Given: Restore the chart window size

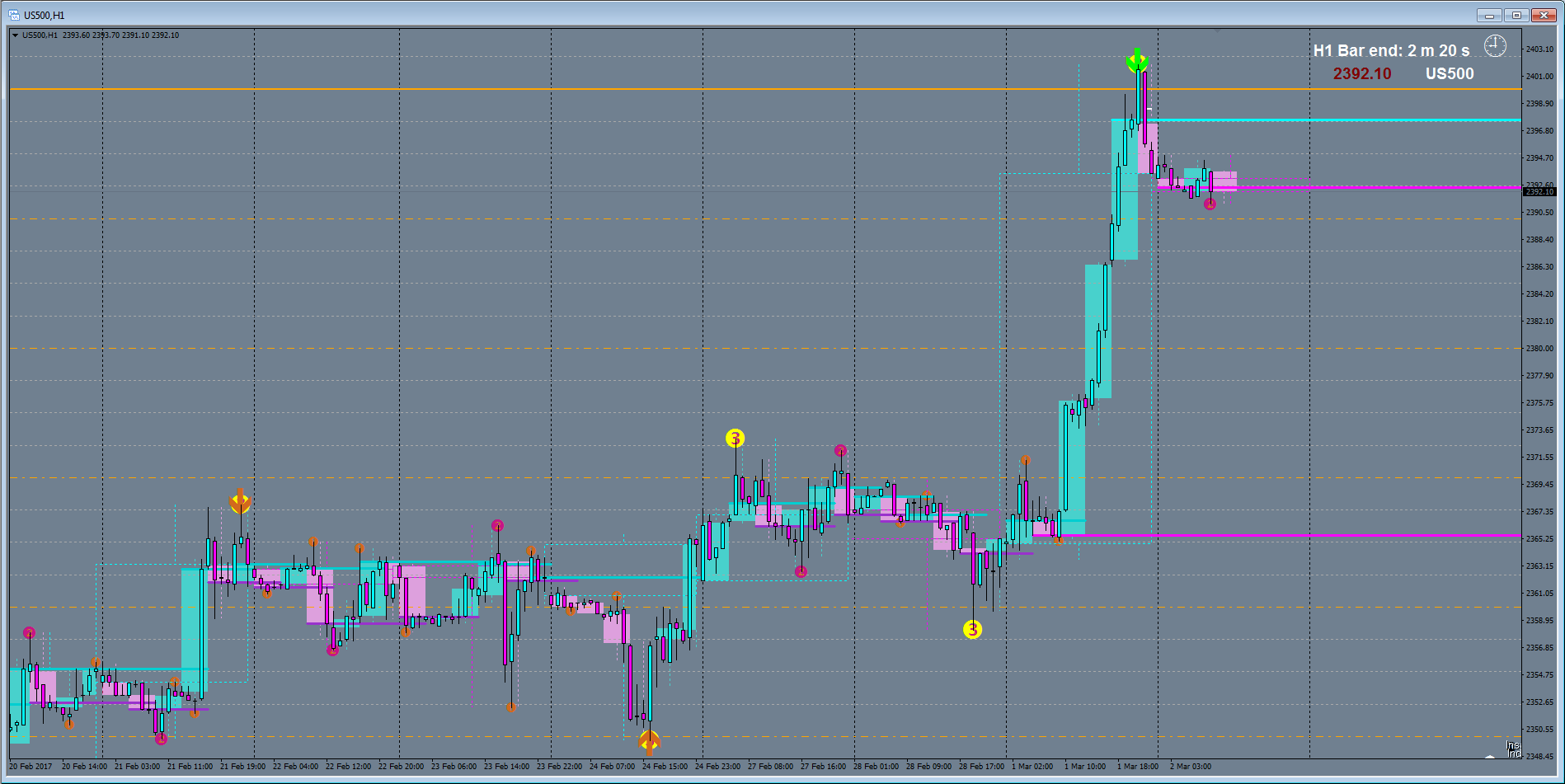Looking at the screenshot, I should point(1516,15).
